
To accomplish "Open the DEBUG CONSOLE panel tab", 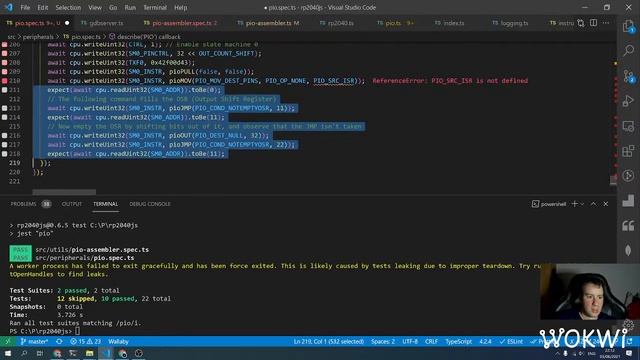I will point(150,204).
